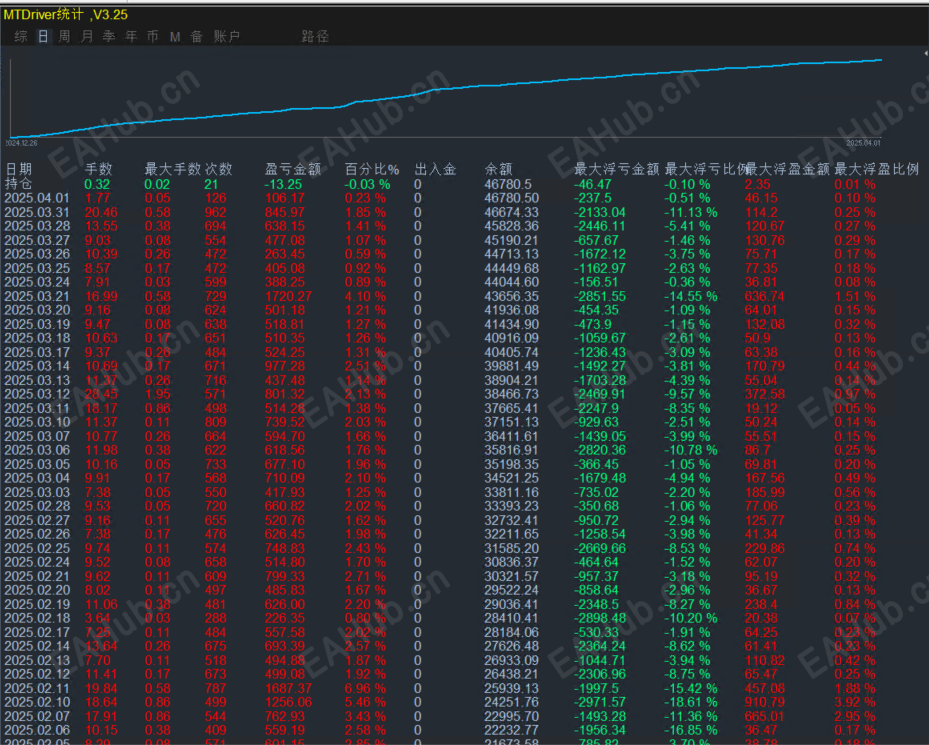Click max floating loss -2851.55

(600, 296)
